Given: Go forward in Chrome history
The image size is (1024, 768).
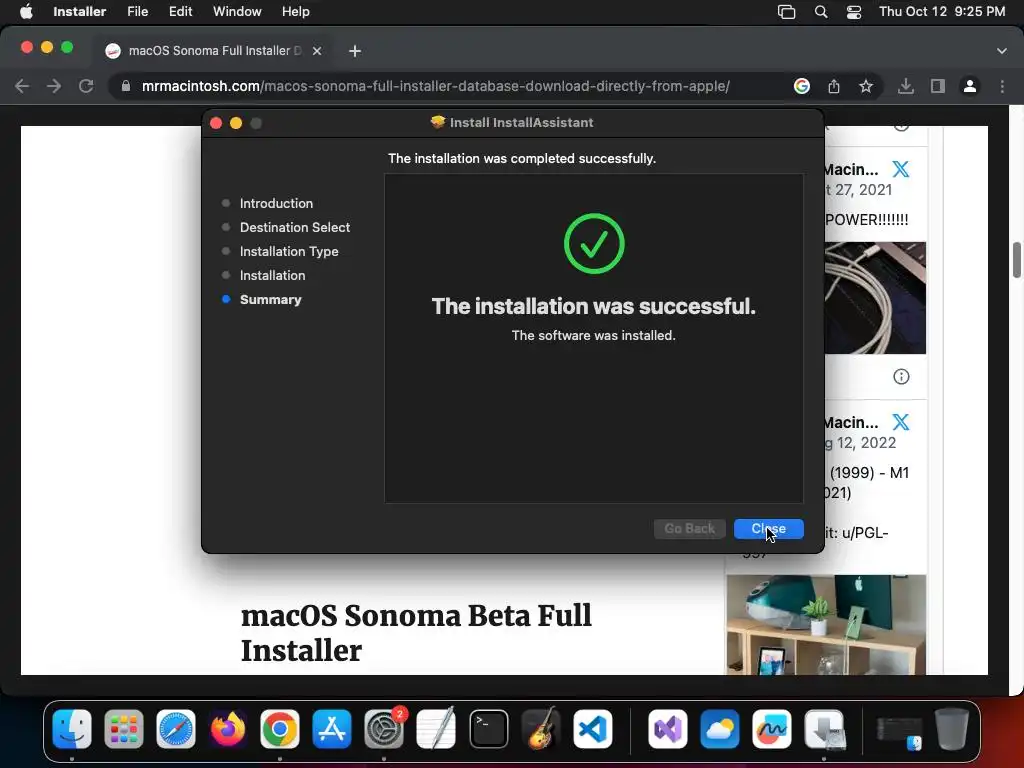Looking at the screenshot, I should [x=54, y=86].
